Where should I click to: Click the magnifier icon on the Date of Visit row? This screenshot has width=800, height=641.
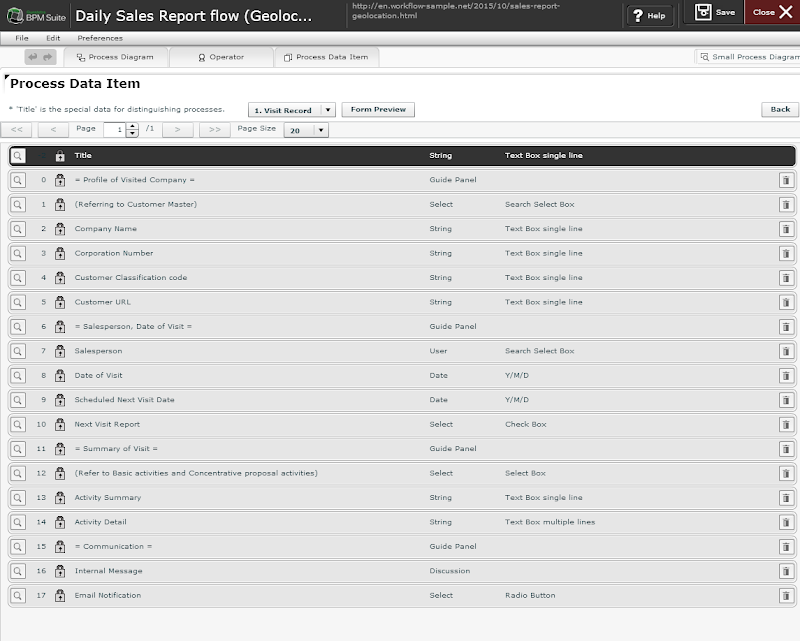coord(18,375)
